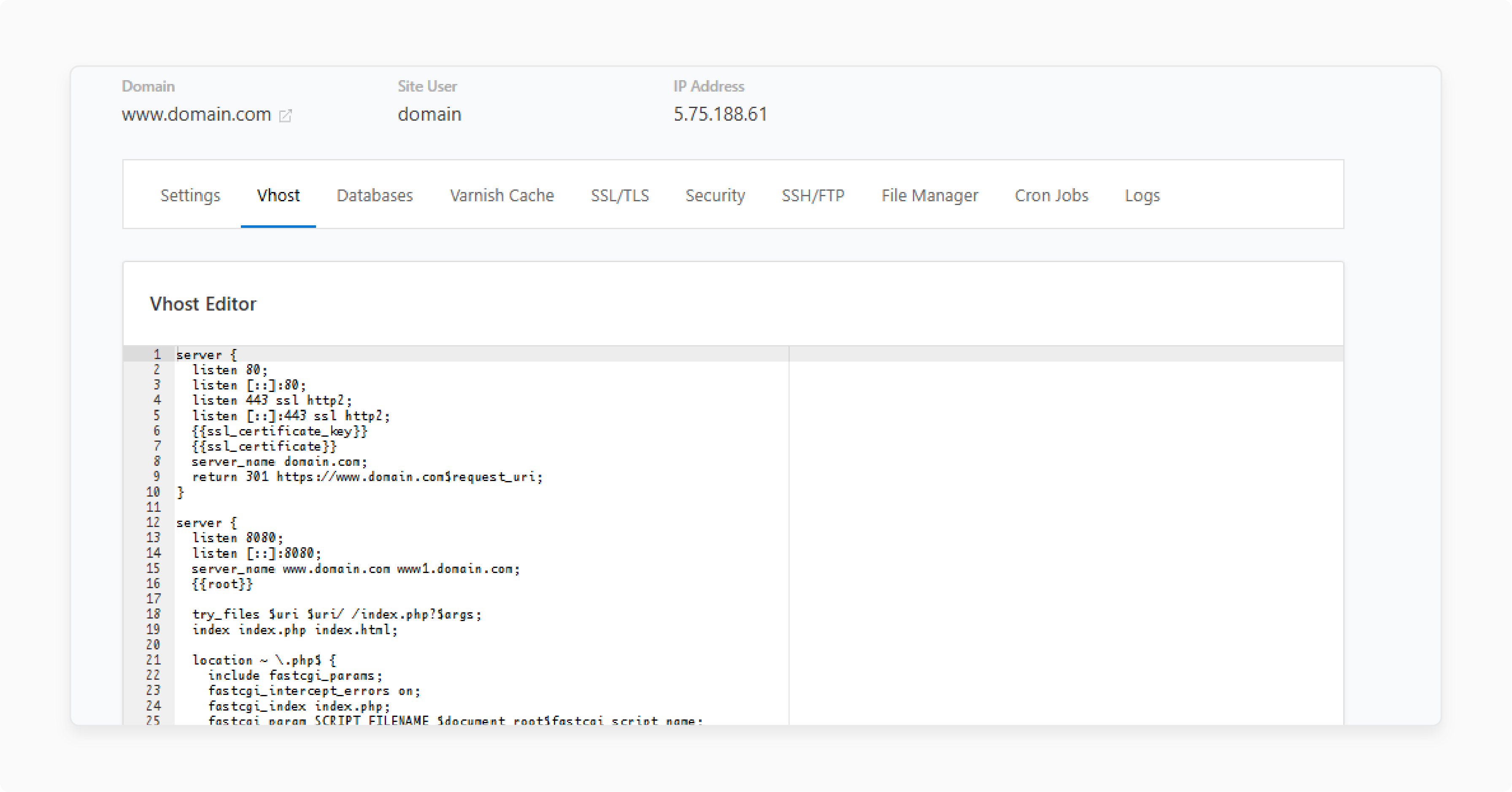Click line 'listen [::]:8080;'
The width and height of the screenshot is (1512, 792).
tap(257, 553)
